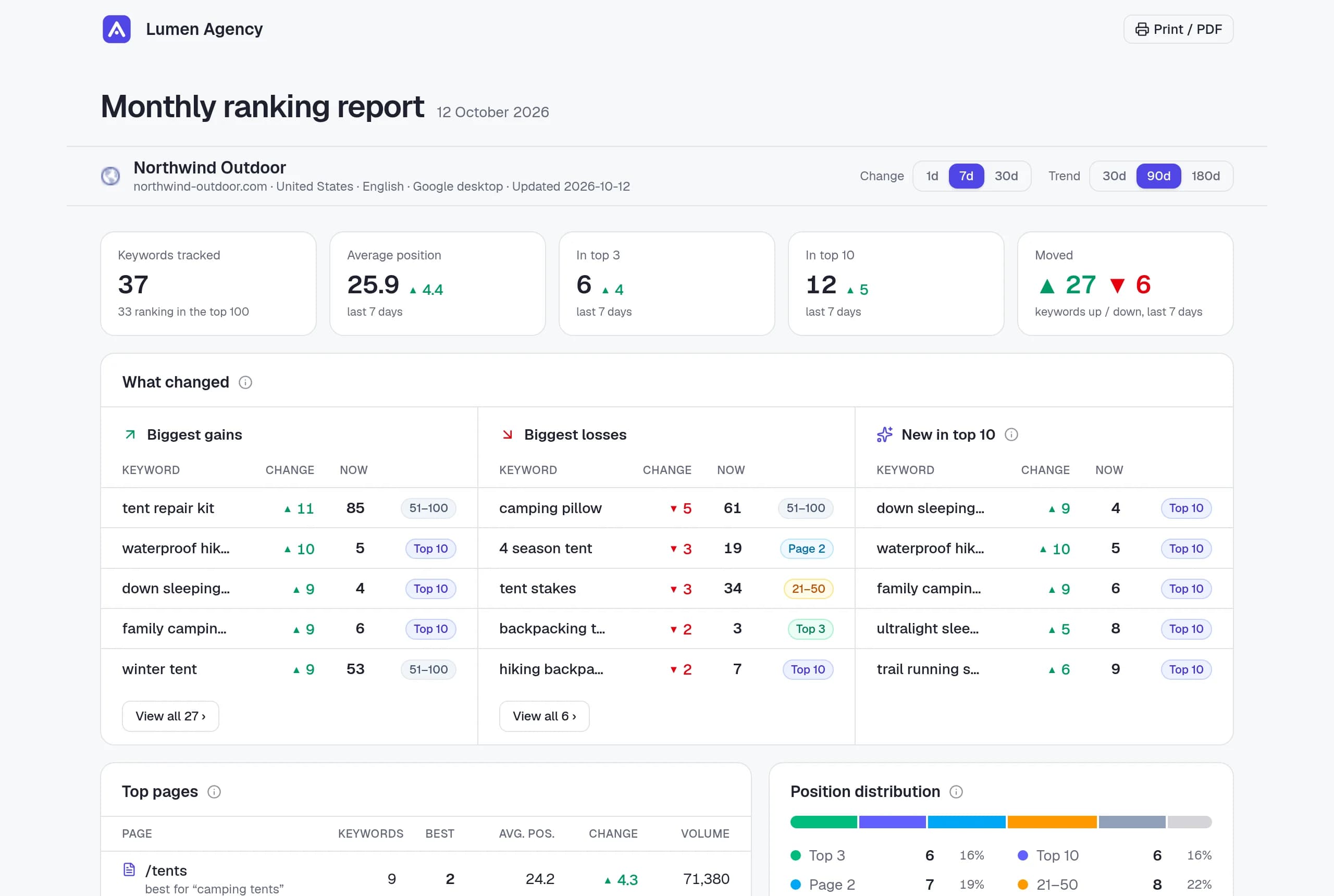This screenshot has height=896, width=1334.
Task: Click the Lumen Agency logo icon
Action: pos(117,29)
